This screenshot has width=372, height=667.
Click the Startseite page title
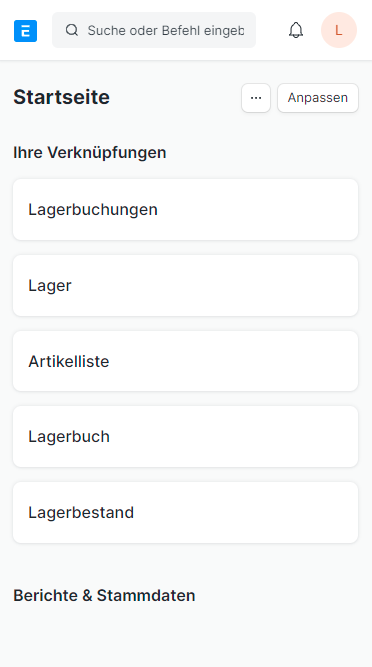pos(62,97)
